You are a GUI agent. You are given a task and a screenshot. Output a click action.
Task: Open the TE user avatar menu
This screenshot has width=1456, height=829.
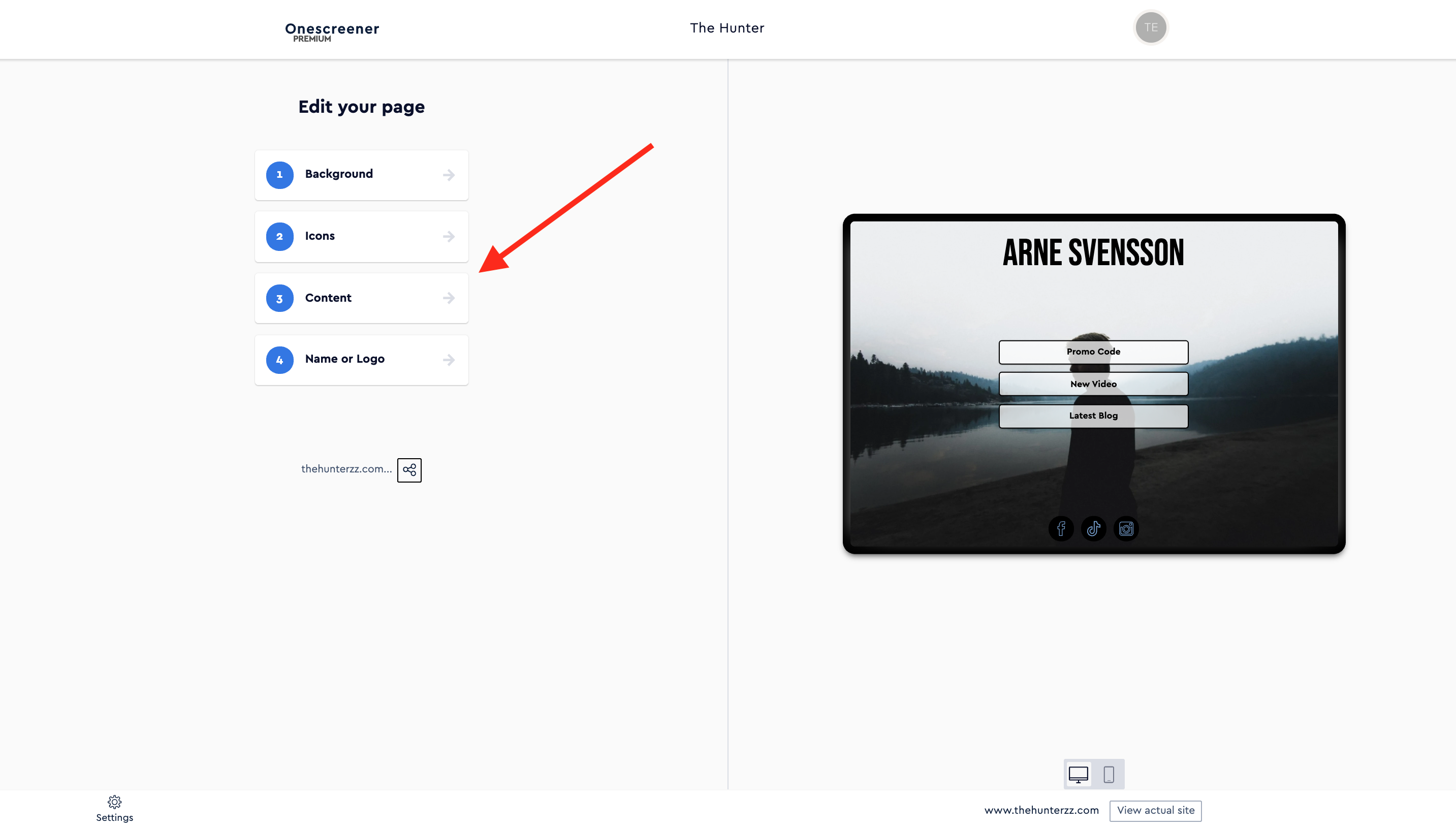click(x=1150, y=27)
